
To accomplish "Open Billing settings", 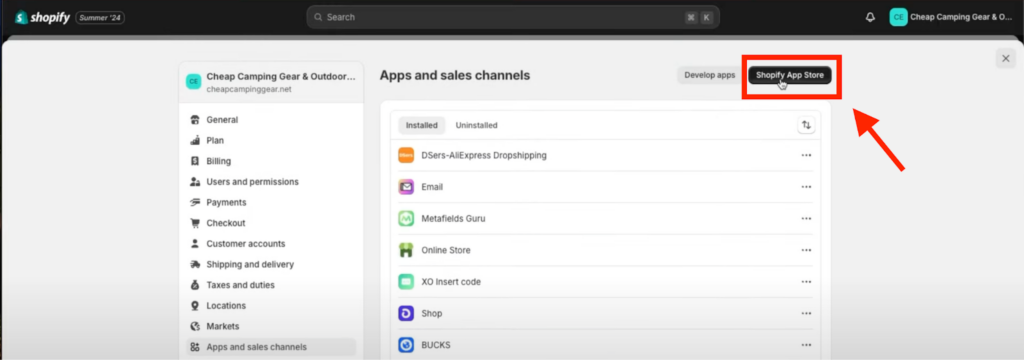I will pos(271,161).
